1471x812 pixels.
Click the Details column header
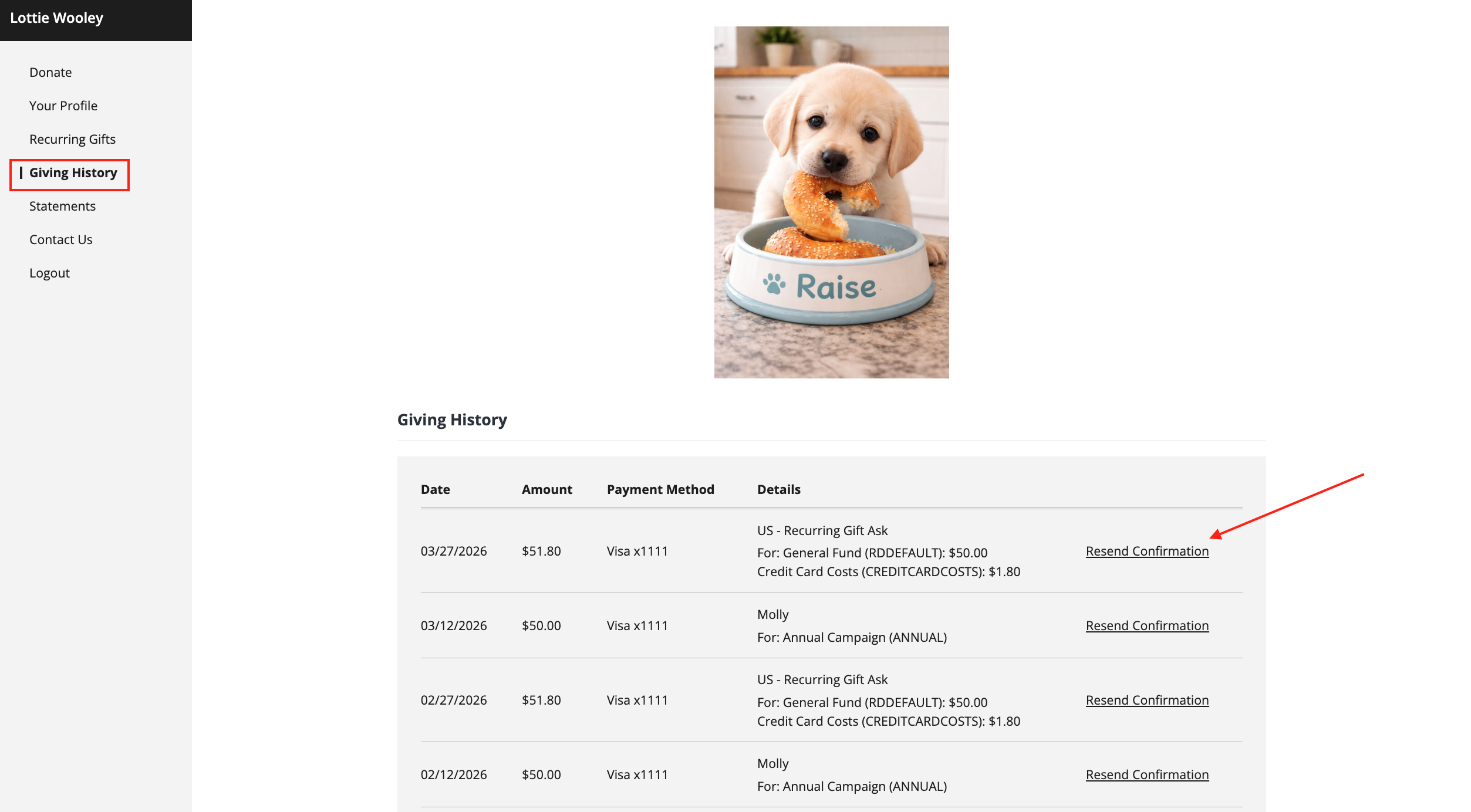point(778,489)
